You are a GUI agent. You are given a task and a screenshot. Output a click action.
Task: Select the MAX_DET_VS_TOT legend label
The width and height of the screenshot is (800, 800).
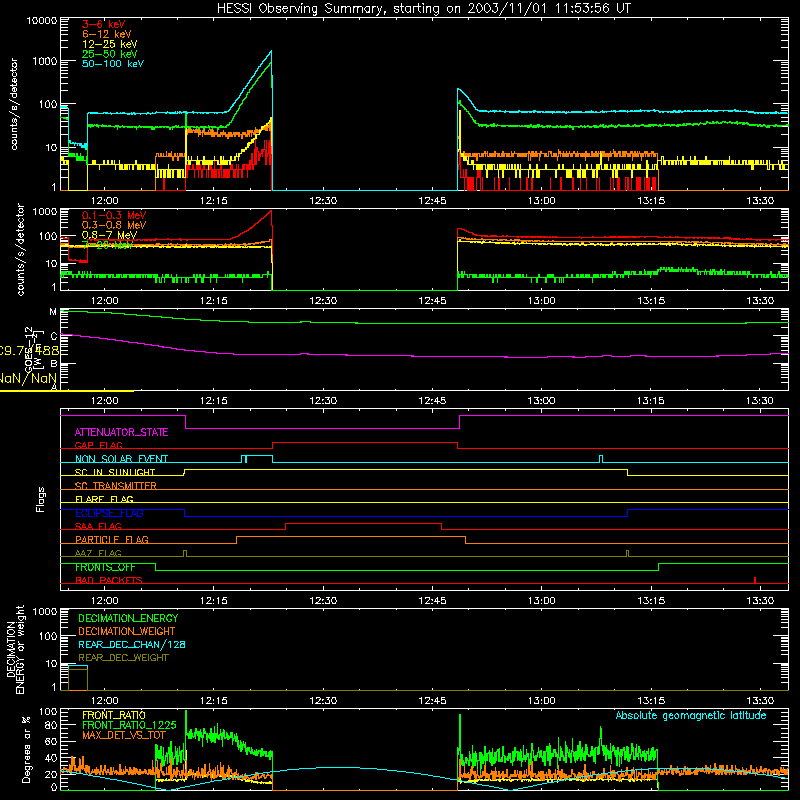[x=124, y=735]
